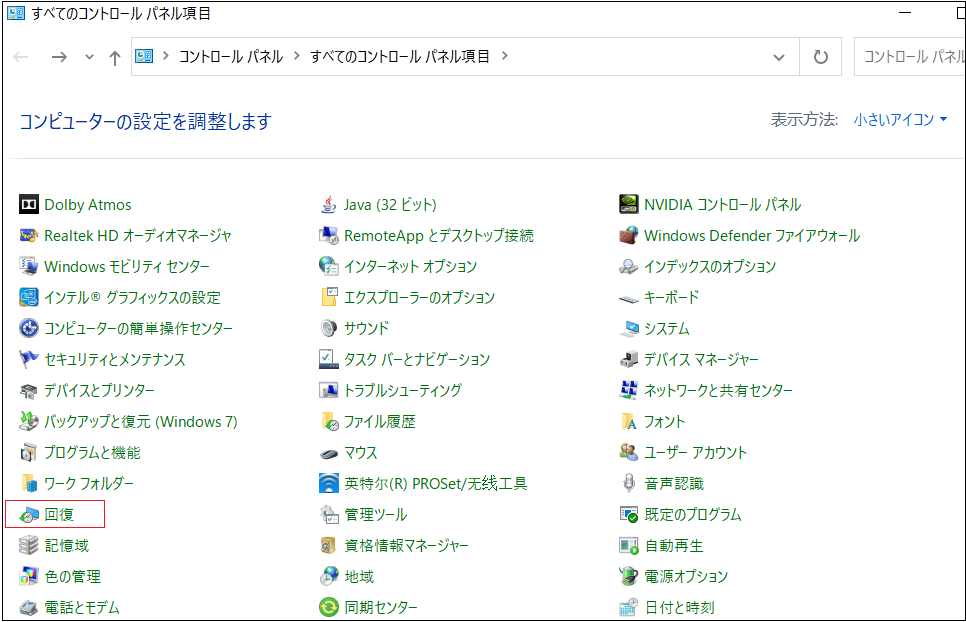Click the refresh button
966x622 pixels.
pyautogui.click(x=821, y=57)
